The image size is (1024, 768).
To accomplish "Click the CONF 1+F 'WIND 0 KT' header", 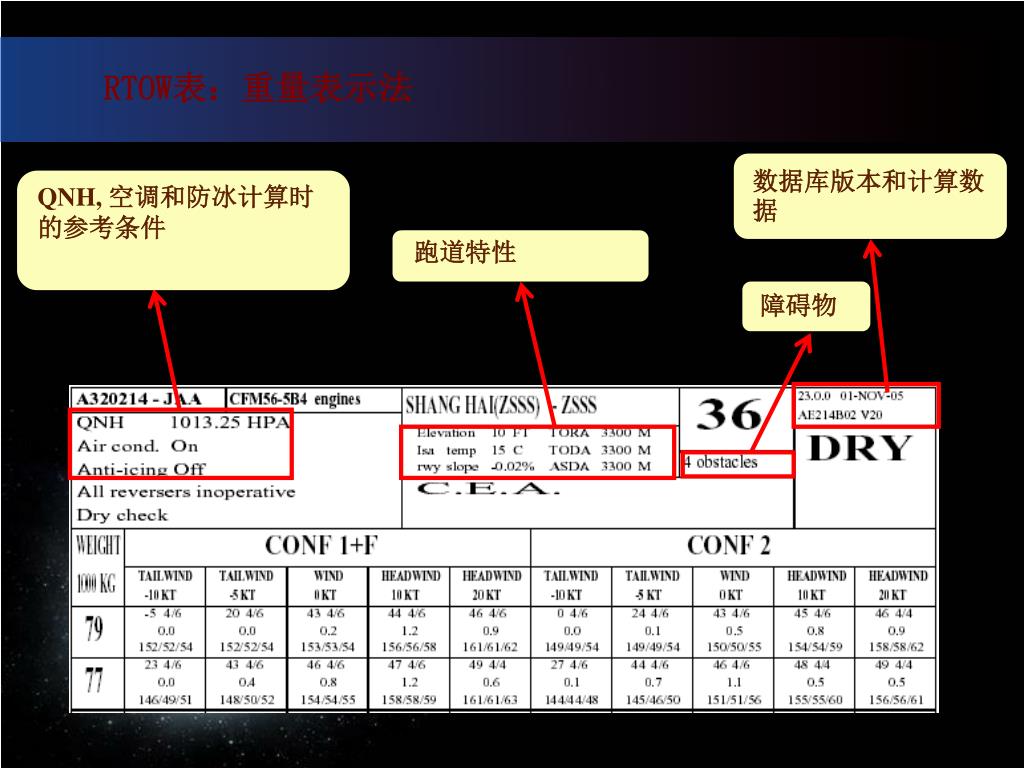I will pos(327,585).
